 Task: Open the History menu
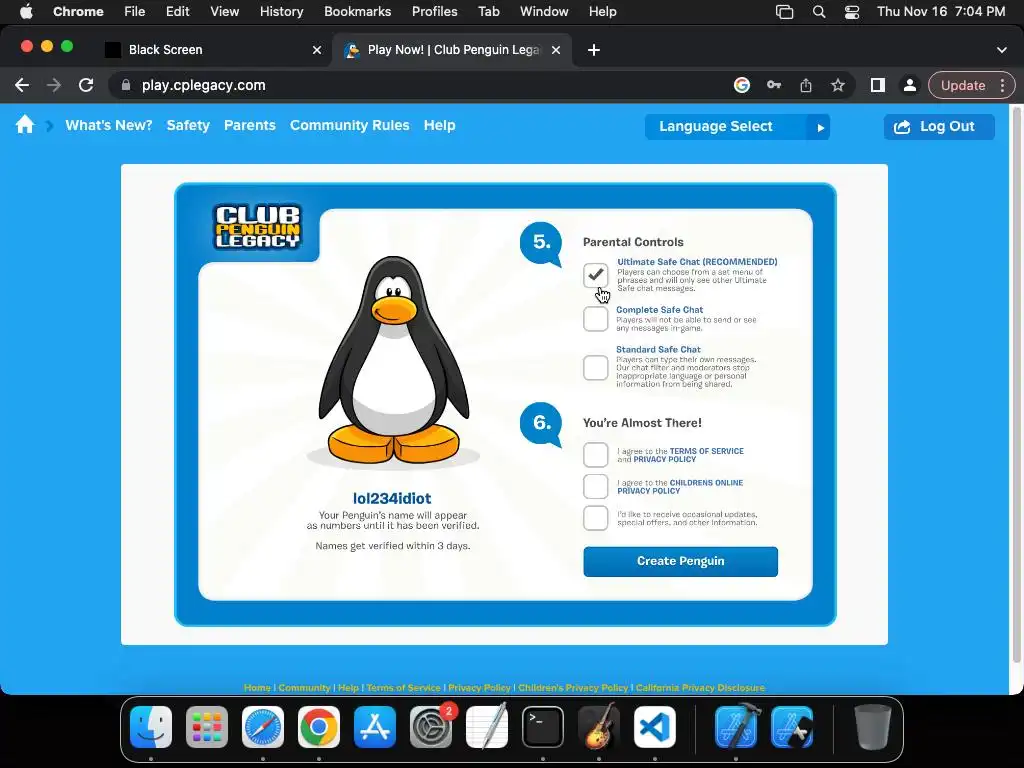click(281, 12)
